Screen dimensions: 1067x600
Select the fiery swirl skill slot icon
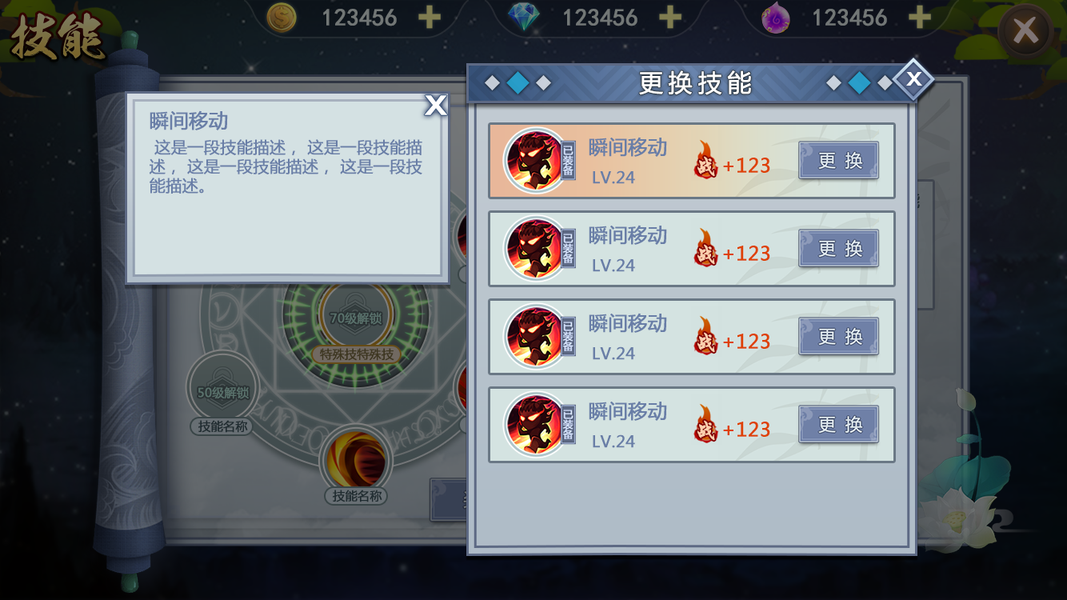click(356, 460)
